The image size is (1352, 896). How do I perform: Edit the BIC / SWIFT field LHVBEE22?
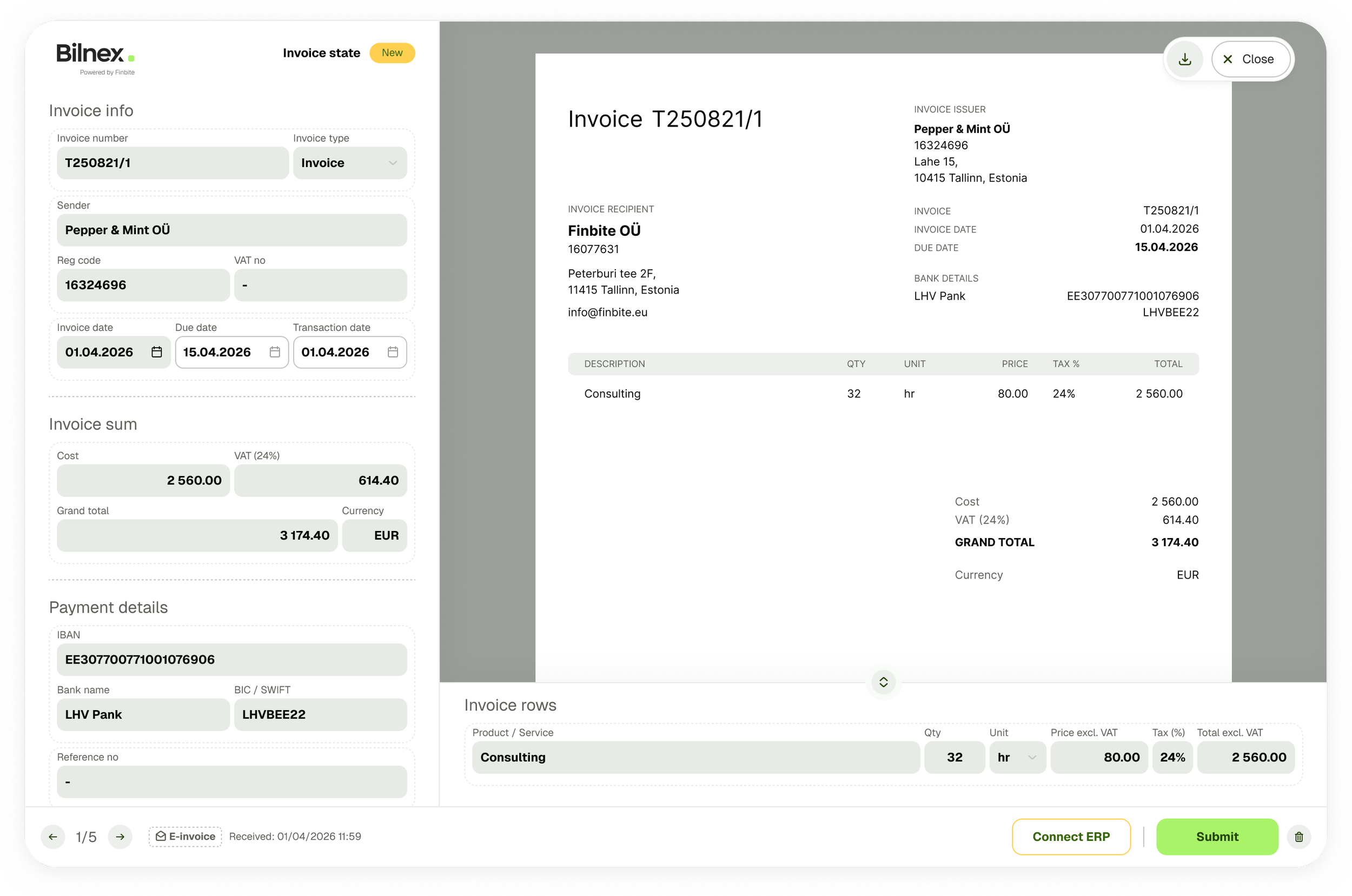321,714
